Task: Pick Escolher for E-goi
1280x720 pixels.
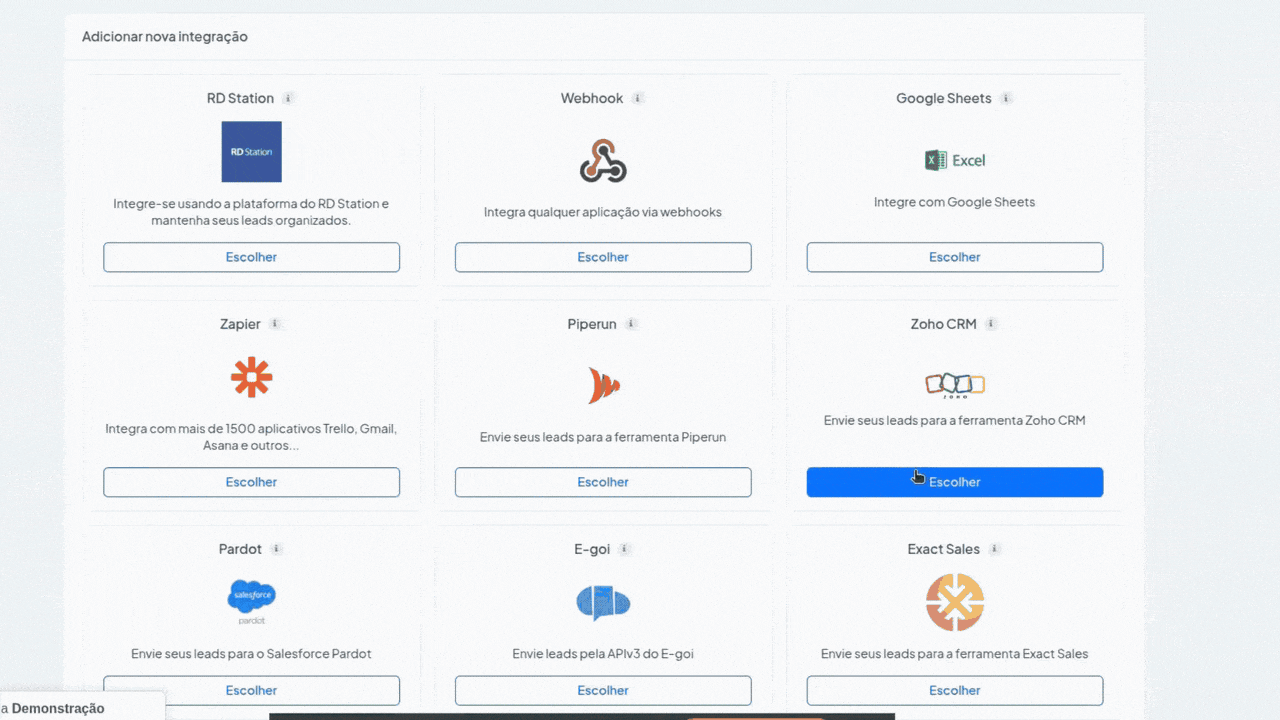Action: point(603,690)
